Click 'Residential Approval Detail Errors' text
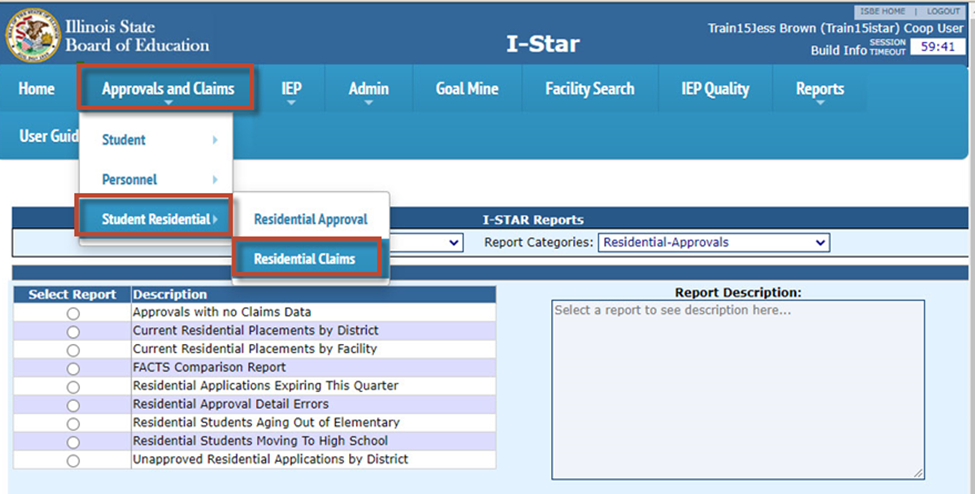 pos(231,404)
